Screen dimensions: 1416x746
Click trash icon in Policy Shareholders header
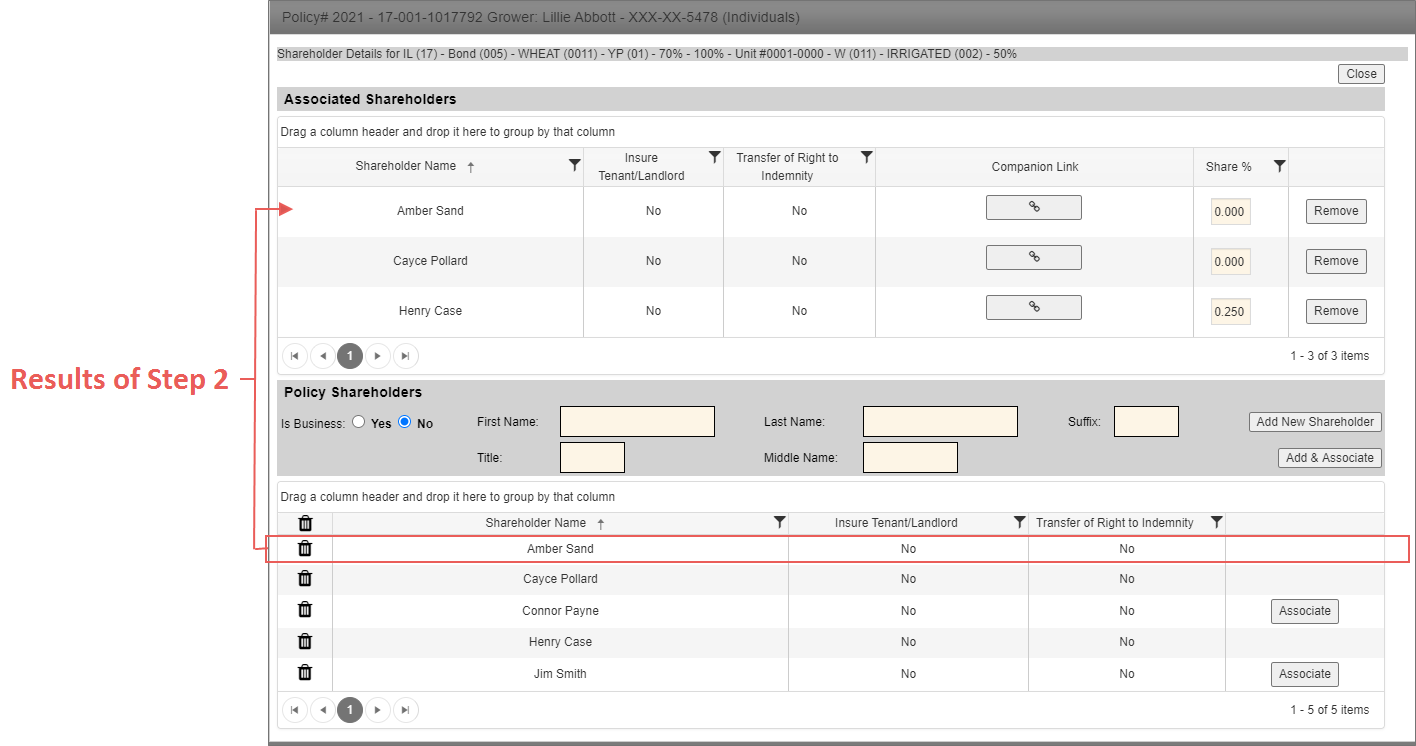[306, 523]
